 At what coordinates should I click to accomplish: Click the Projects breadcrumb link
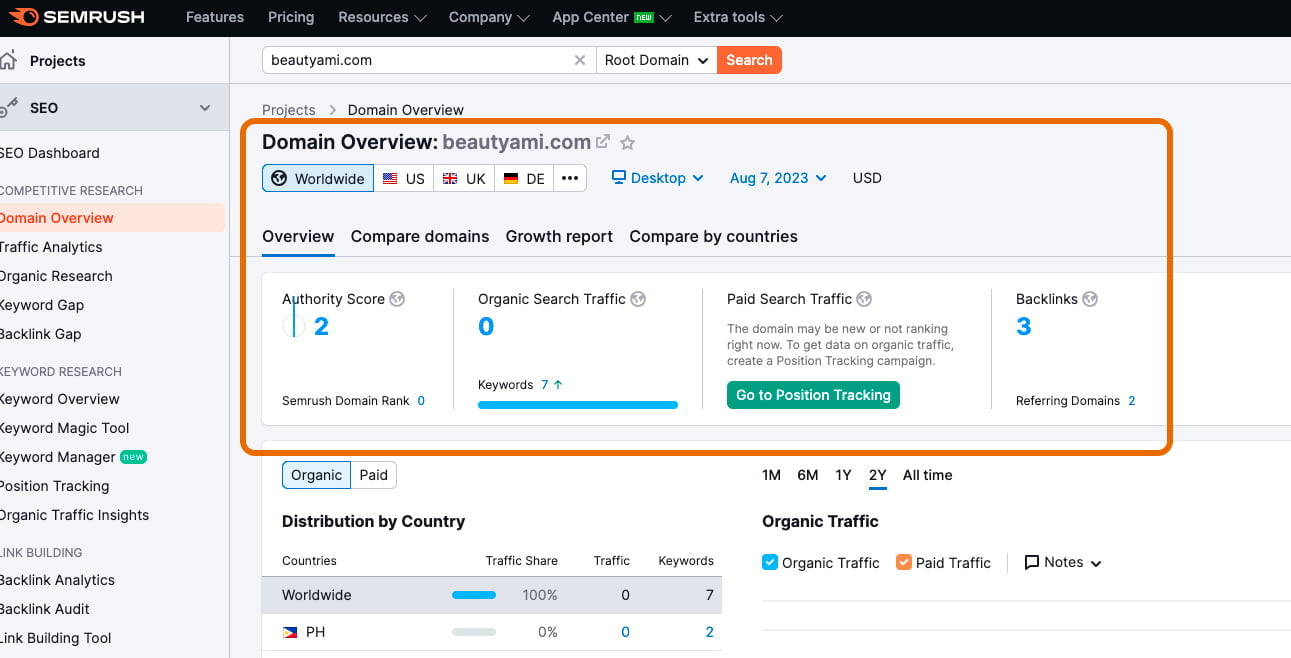[289, 110]
